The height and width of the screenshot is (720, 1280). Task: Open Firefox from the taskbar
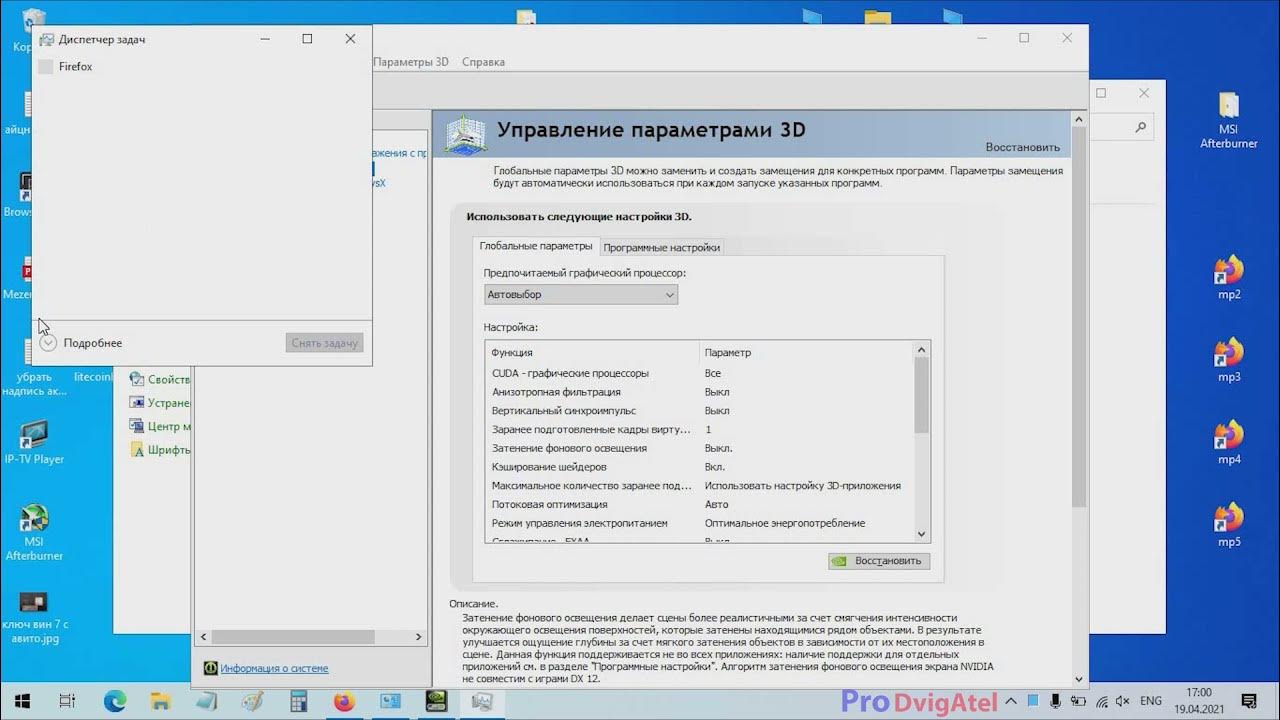coord(344,702)
